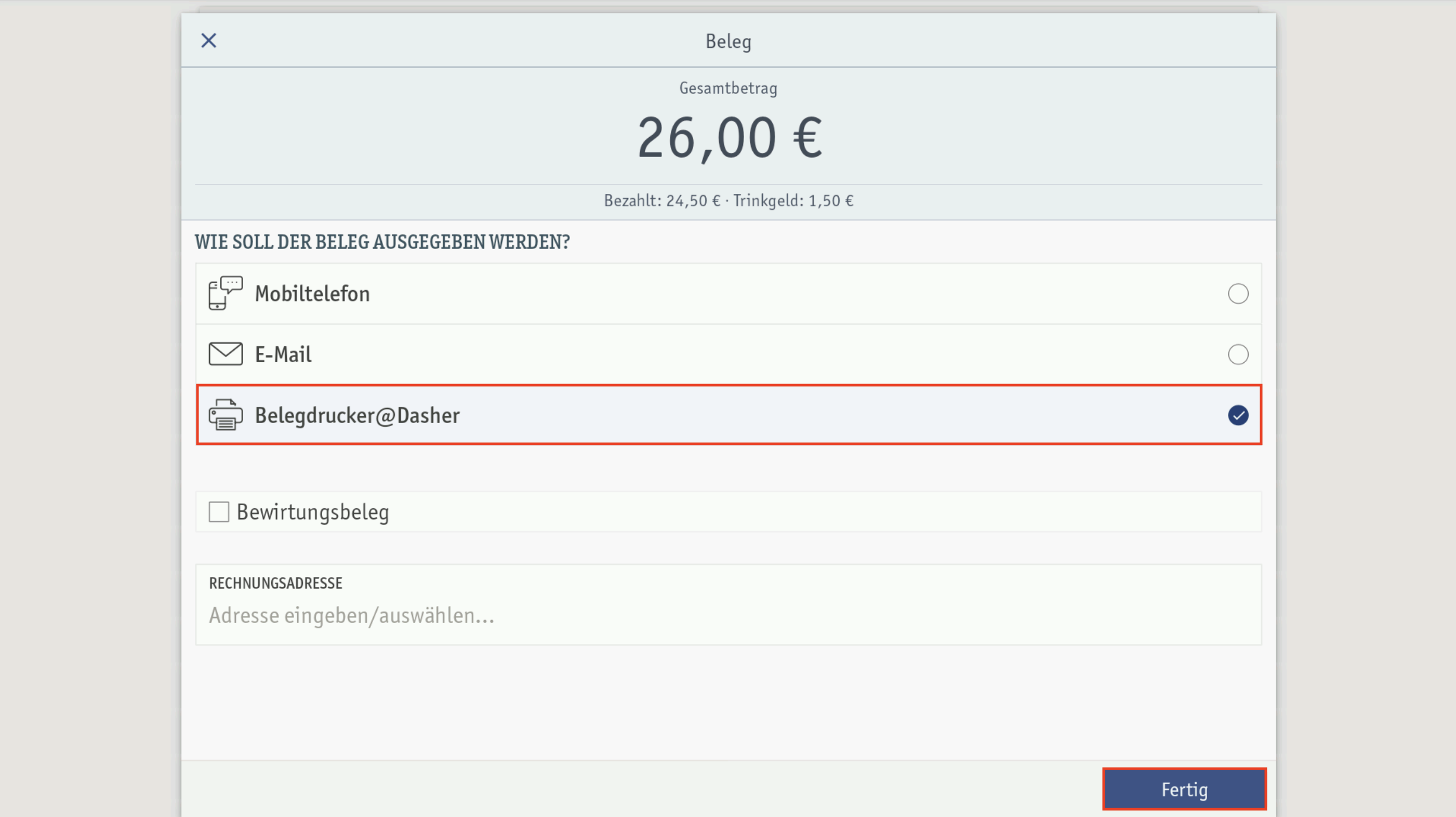Image resolution: width=1456 pixels, height=817 pixels.
Task: Click the Beleg dialog title
Action: (728, 41)
